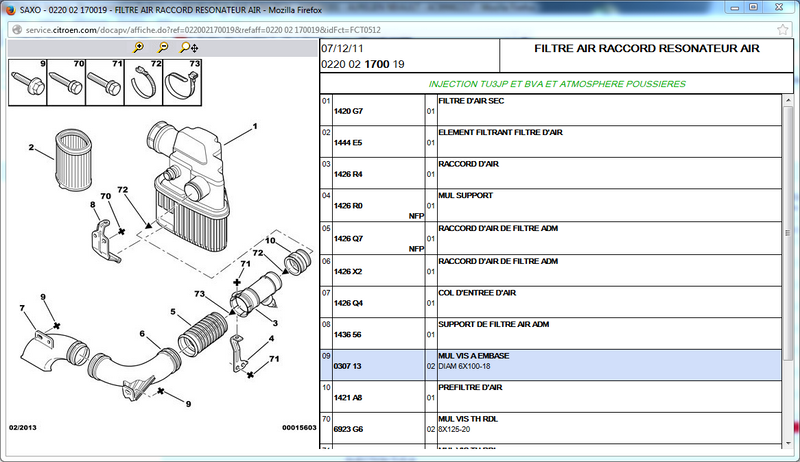Click green INJECTION TU3JP ET BVA heading
Screen dimensions: 800x462
(557, 84)
